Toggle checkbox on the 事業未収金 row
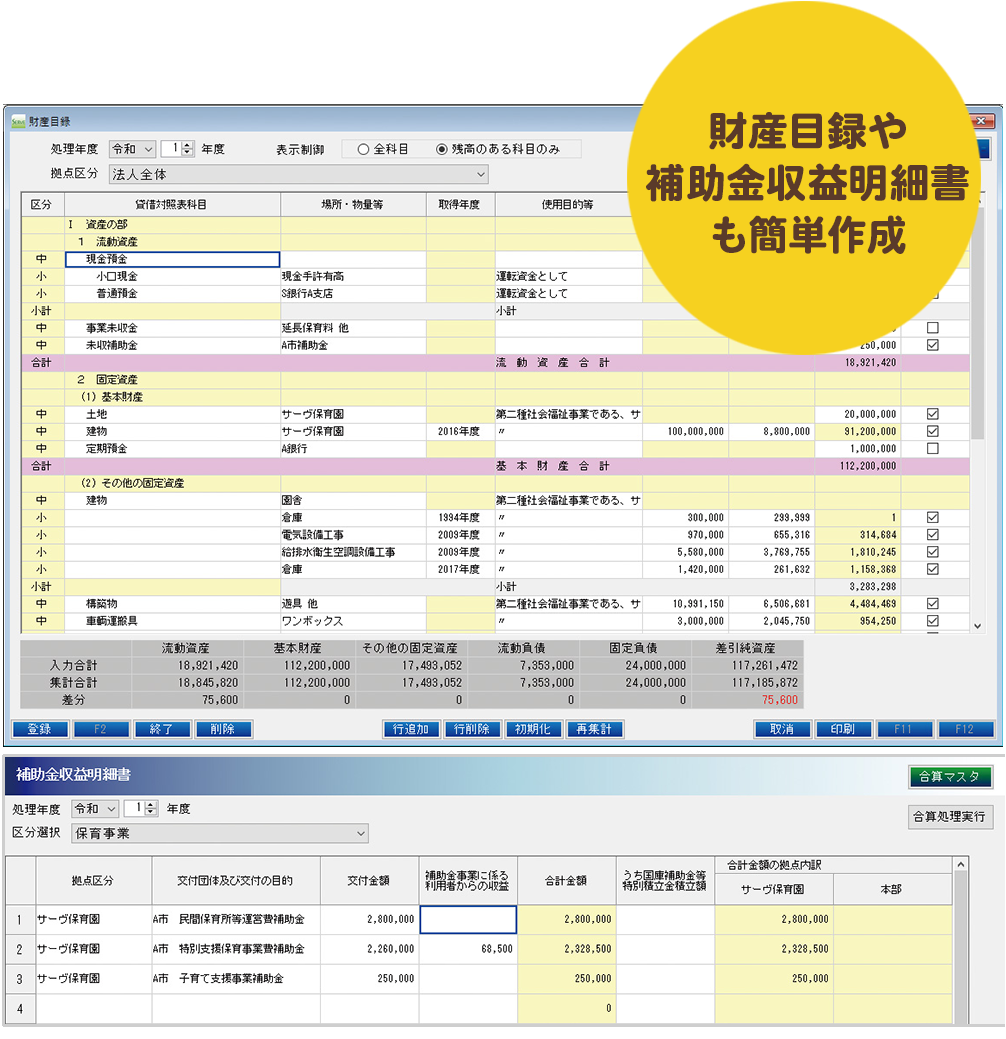 coord(932,328)
